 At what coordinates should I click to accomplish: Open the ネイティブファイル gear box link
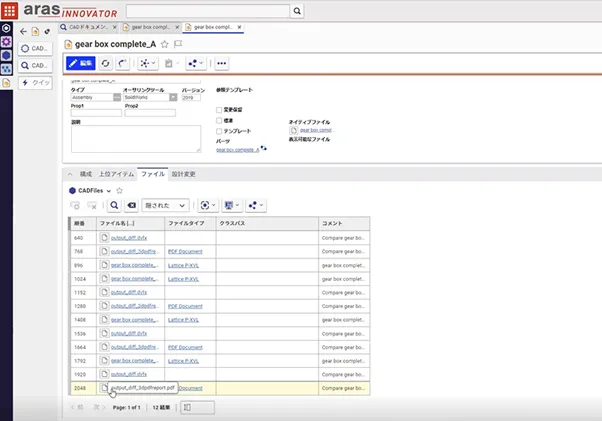pyautogui.click(x=316, y=130)
